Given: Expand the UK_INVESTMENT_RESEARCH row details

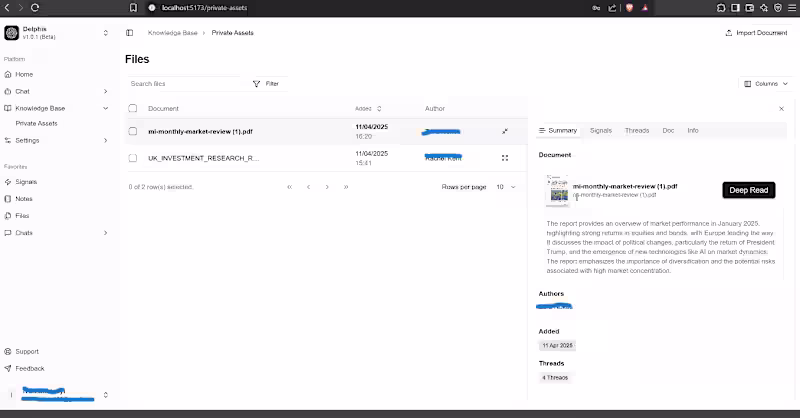Looking at the screenshot, I should (x=505, y=158).
